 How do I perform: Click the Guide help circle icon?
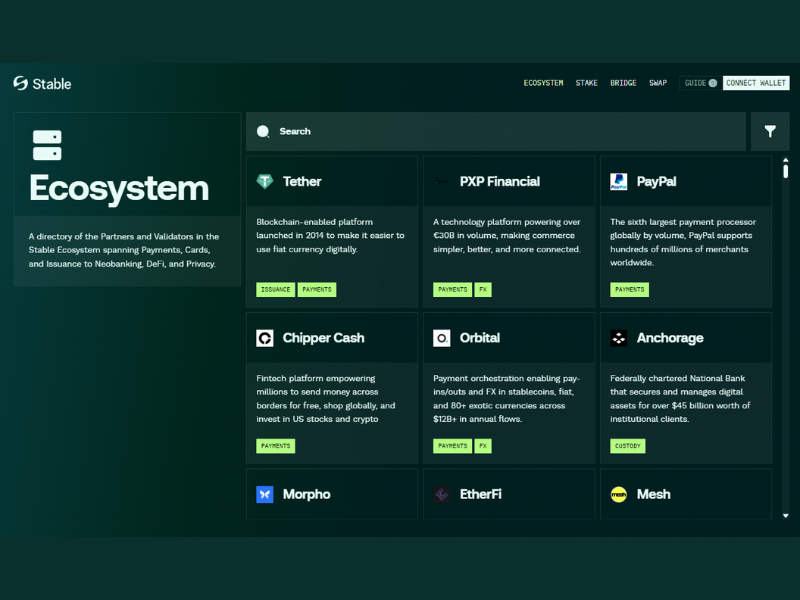click(x=713, y=83)
